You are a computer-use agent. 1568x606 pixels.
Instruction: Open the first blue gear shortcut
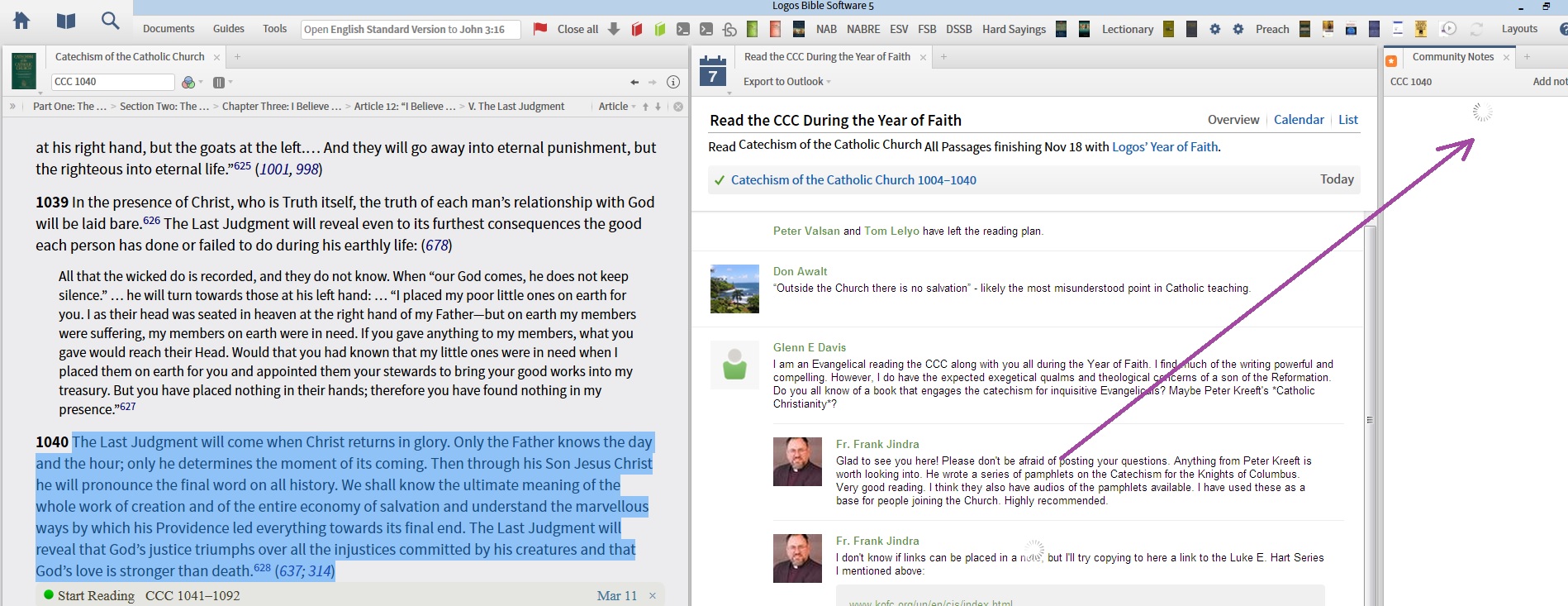(1215, 29)
